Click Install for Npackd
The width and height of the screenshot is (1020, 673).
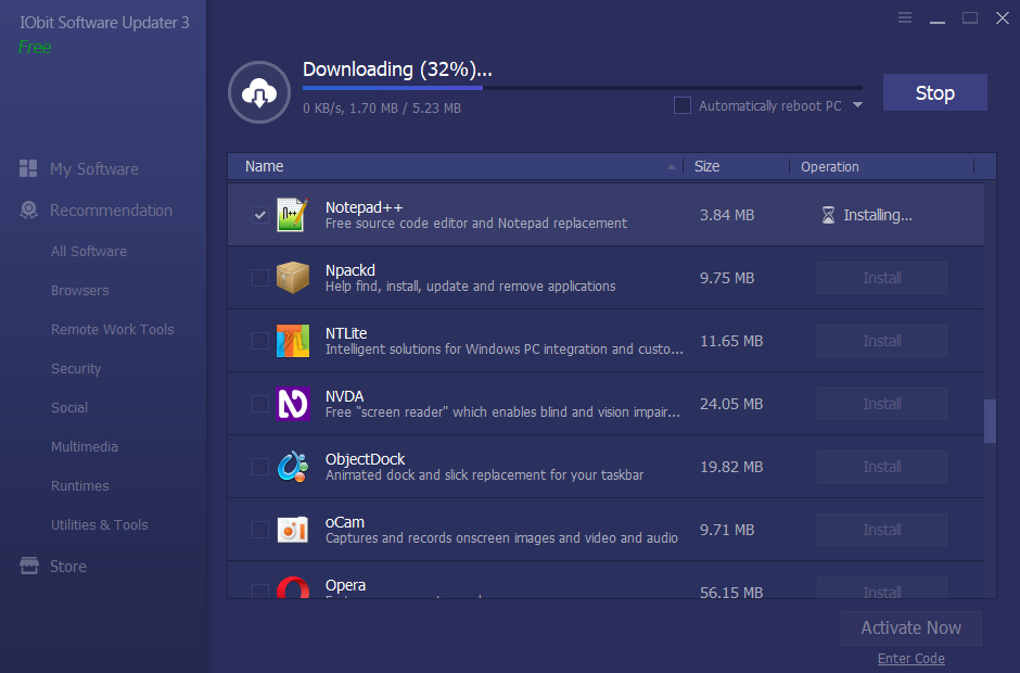coord(882,278)
